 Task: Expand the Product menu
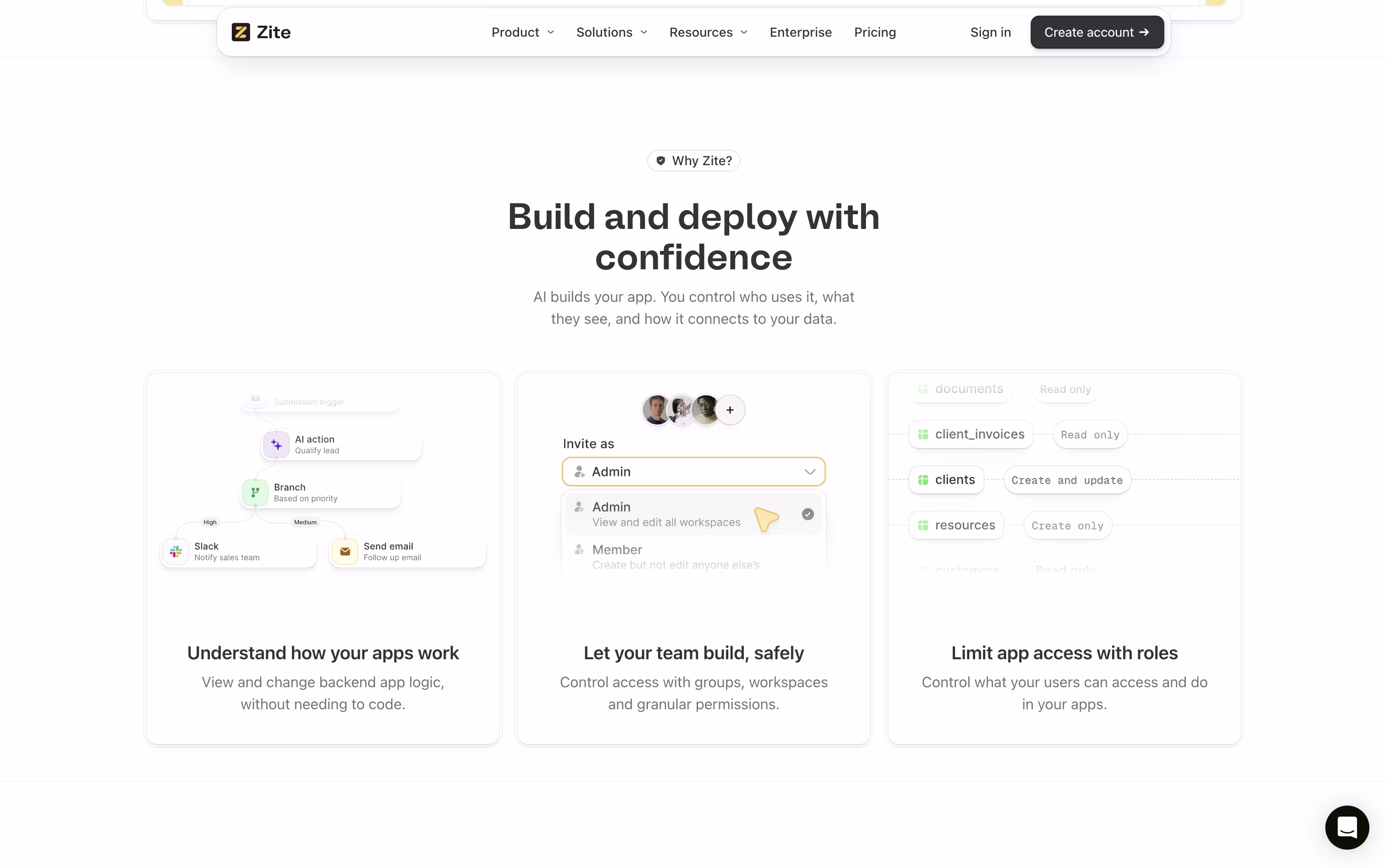click(523, 32)
